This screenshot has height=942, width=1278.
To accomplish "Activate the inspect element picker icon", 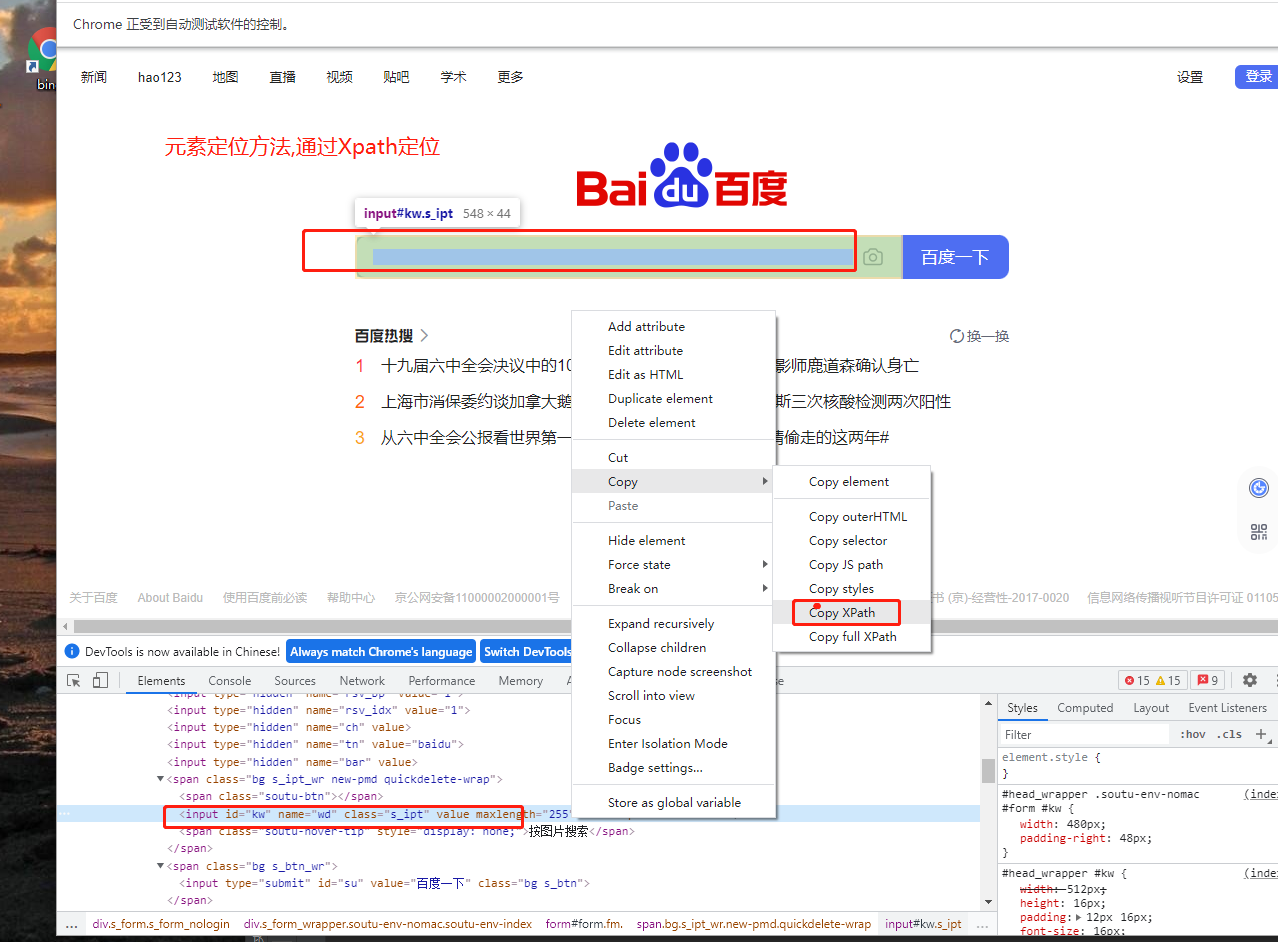I will [x=74, y=680].
